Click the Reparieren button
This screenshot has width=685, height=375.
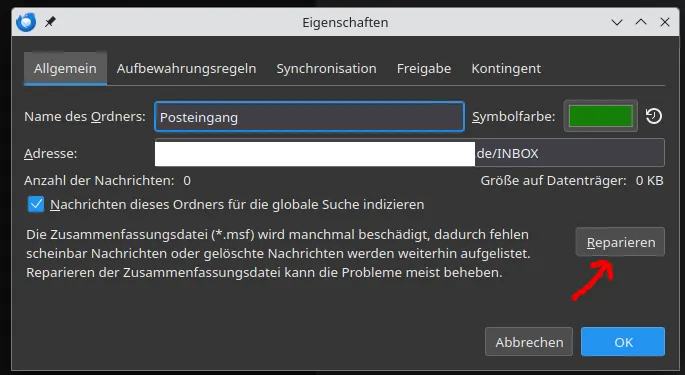coord(620,242)
